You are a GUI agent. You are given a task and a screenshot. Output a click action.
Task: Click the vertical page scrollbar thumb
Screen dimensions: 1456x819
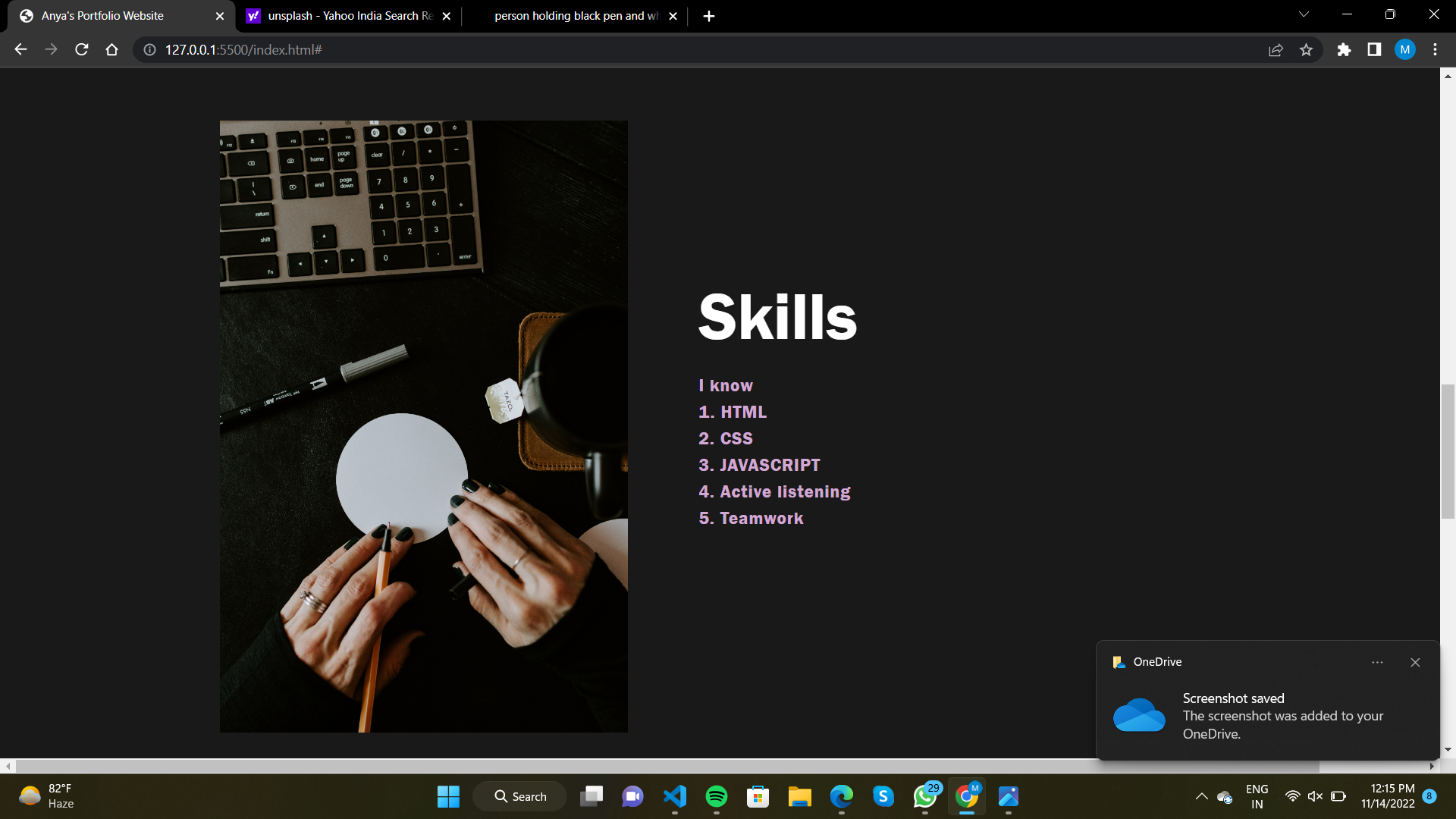[x=1448, y=451]
